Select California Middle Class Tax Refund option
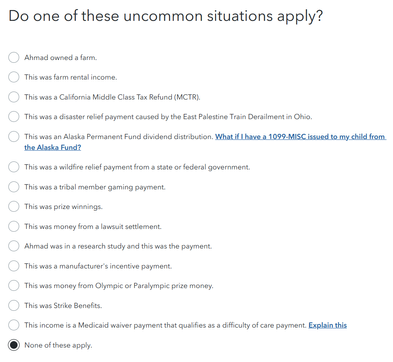 tap(14, 97)
